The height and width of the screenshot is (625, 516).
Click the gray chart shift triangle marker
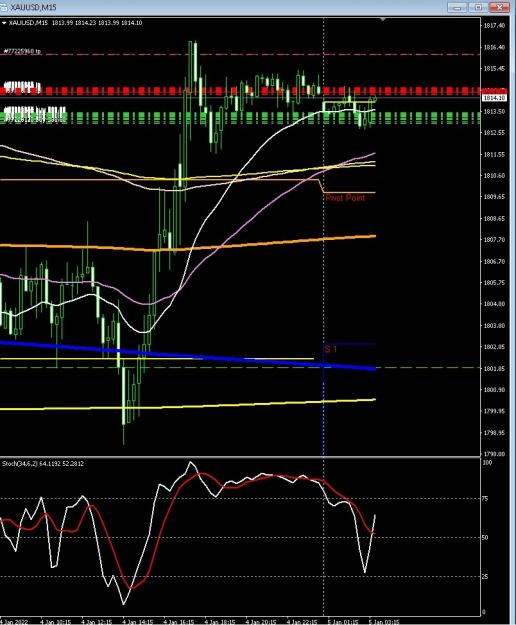click(383, 19)
